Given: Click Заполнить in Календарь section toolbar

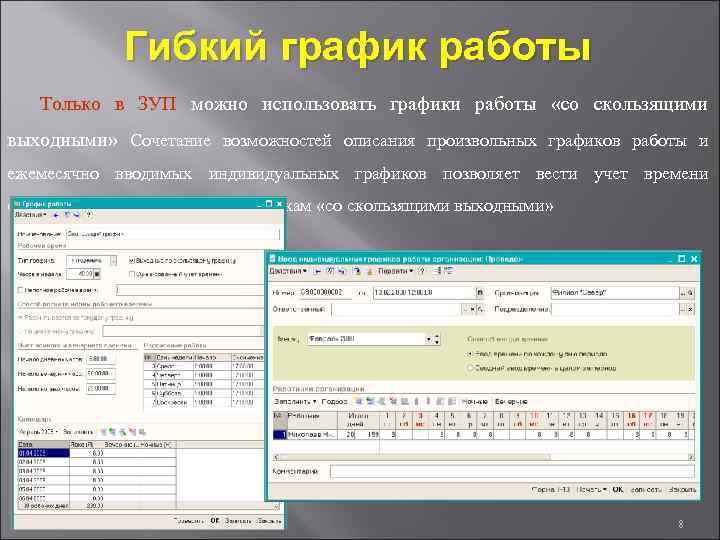Looking at the screenshot, I should pyautogui.click(x=78, y=432).
